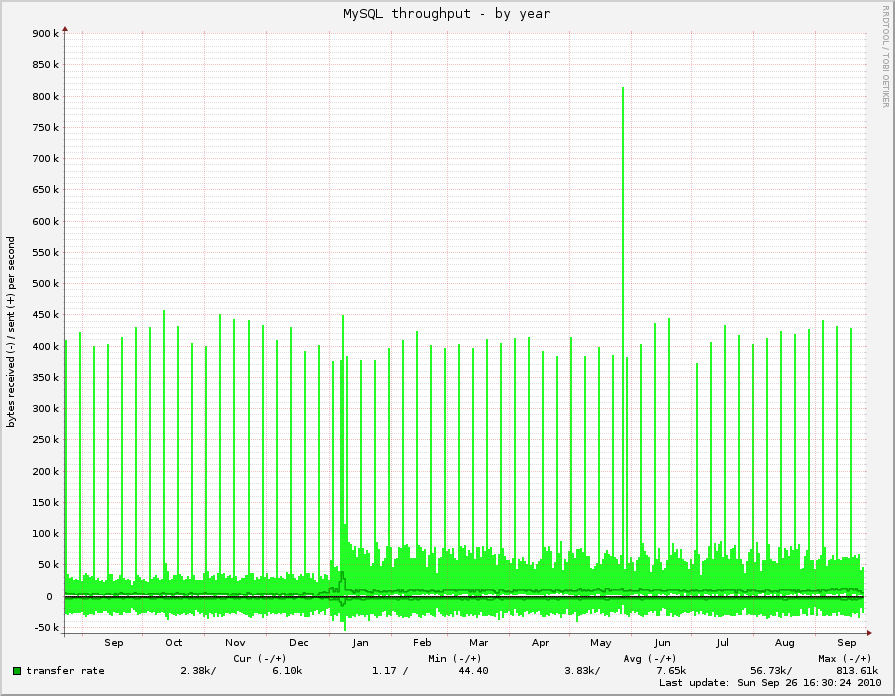Click the '400 k' y-axis label
The height and width of the screenshot is (696, 895).
pos(46,347)
